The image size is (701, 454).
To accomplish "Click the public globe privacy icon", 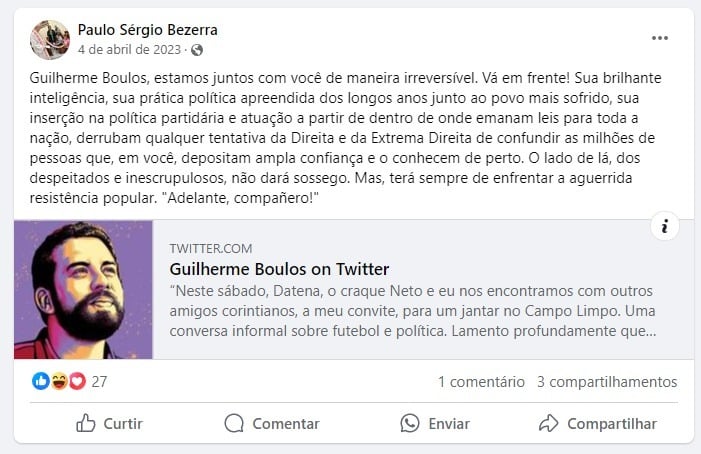I will click(196, 49).
